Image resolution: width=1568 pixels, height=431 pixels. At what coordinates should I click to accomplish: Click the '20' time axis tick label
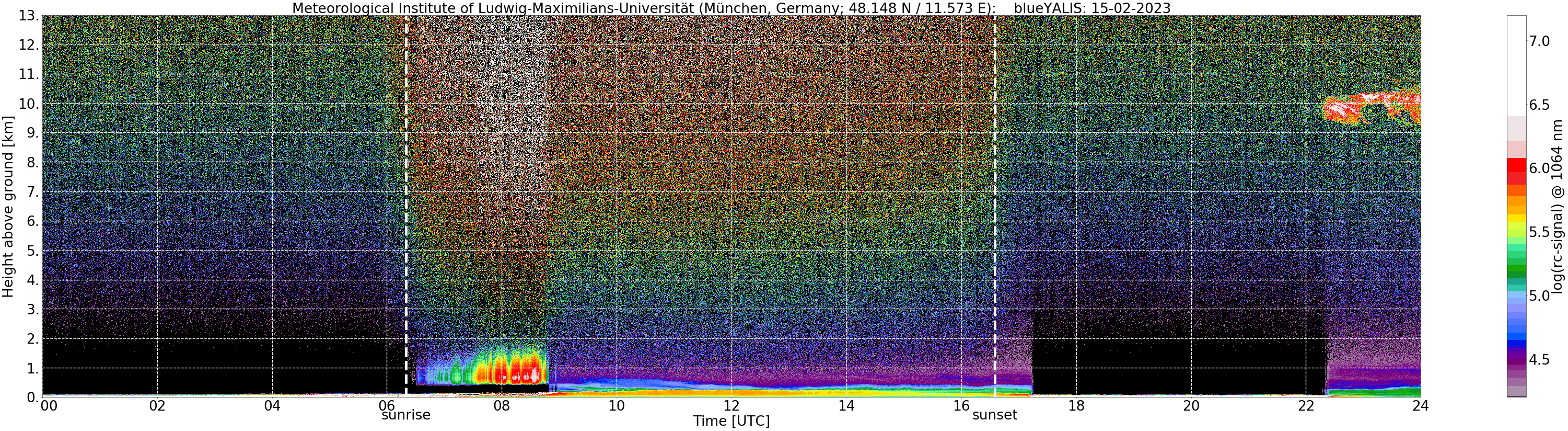coord(1191,406)
